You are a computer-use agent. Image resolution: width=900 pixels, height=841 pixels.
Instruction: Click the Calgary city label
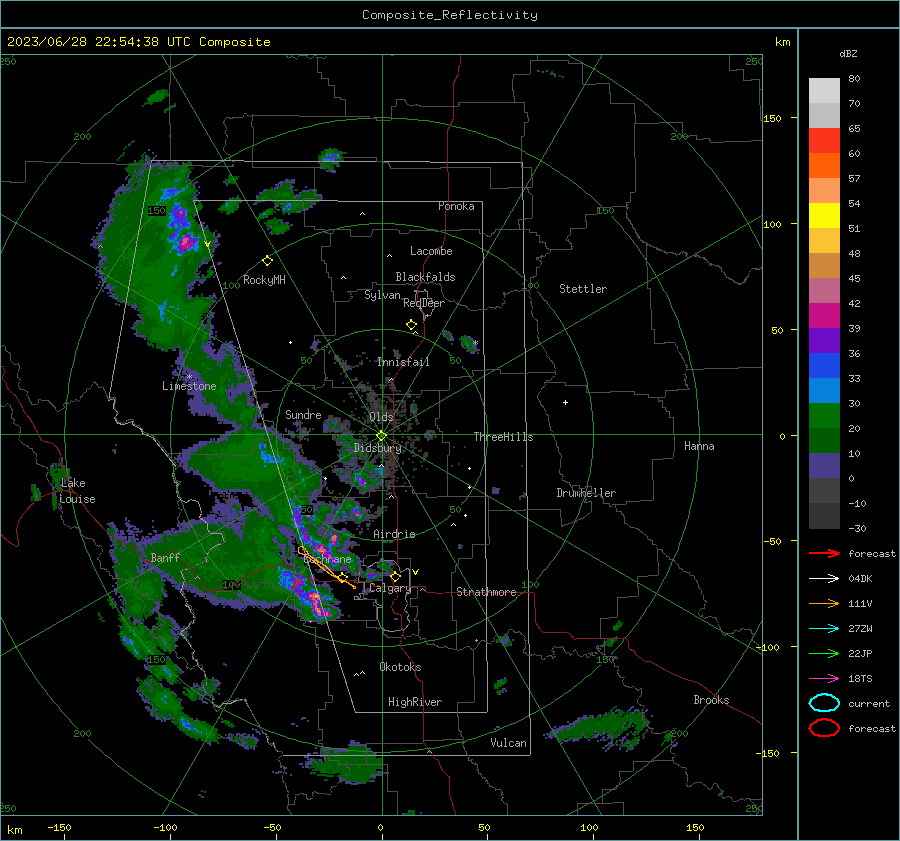click(390, 588)
